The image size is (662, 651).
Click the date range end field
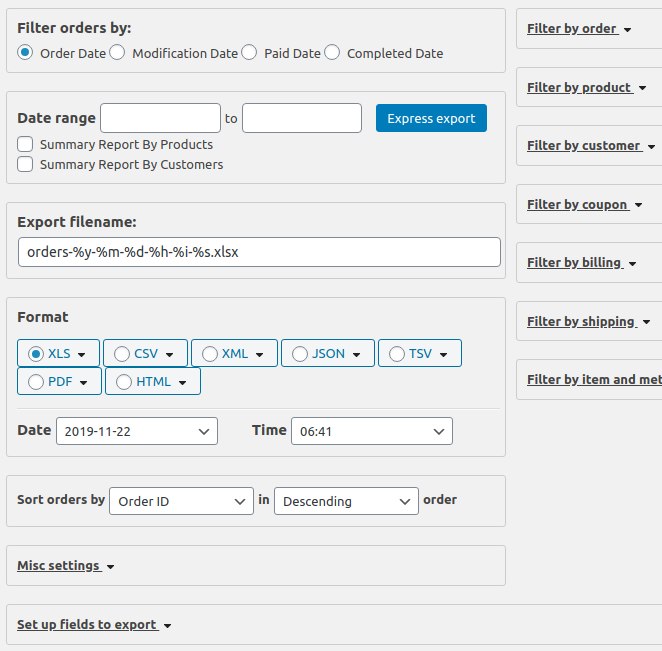tap(301, 118)
